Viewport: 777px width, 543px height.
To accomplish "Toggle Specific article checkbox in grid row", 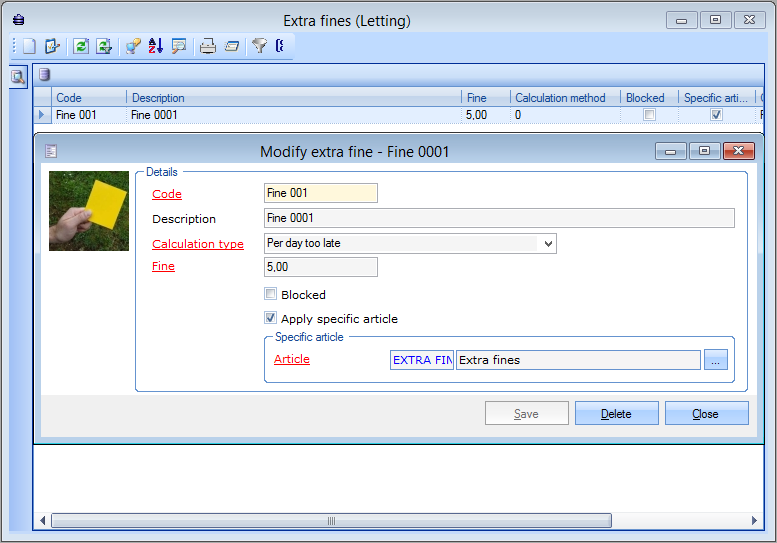I will click(715, 115).
